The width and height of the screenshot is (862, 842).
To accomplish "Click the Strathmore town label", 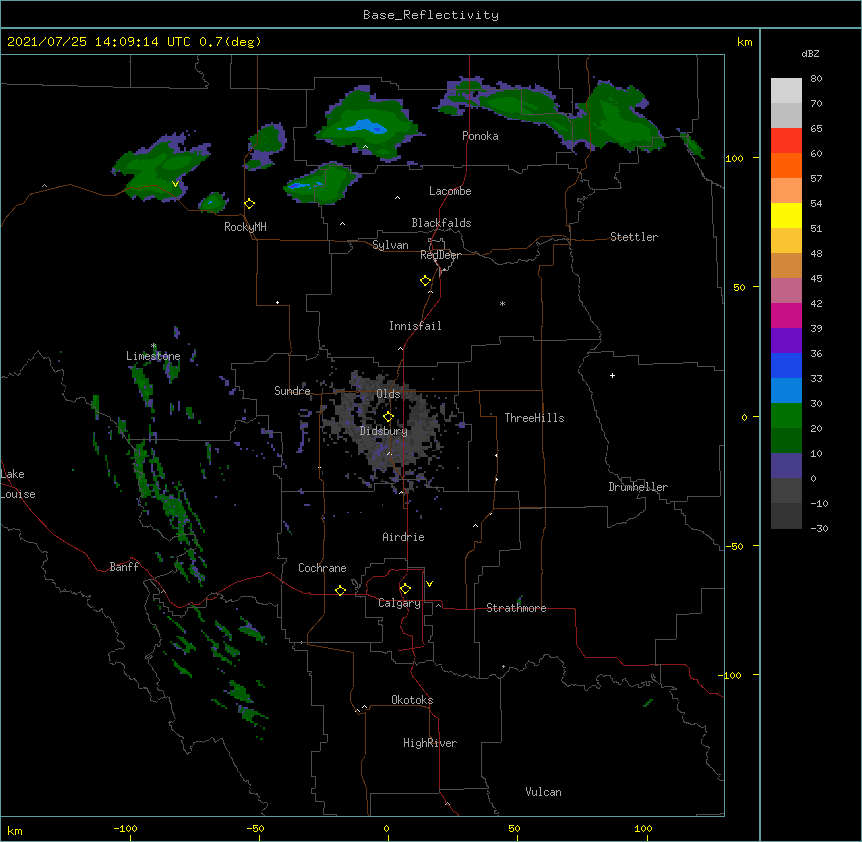I will (516, 608).
